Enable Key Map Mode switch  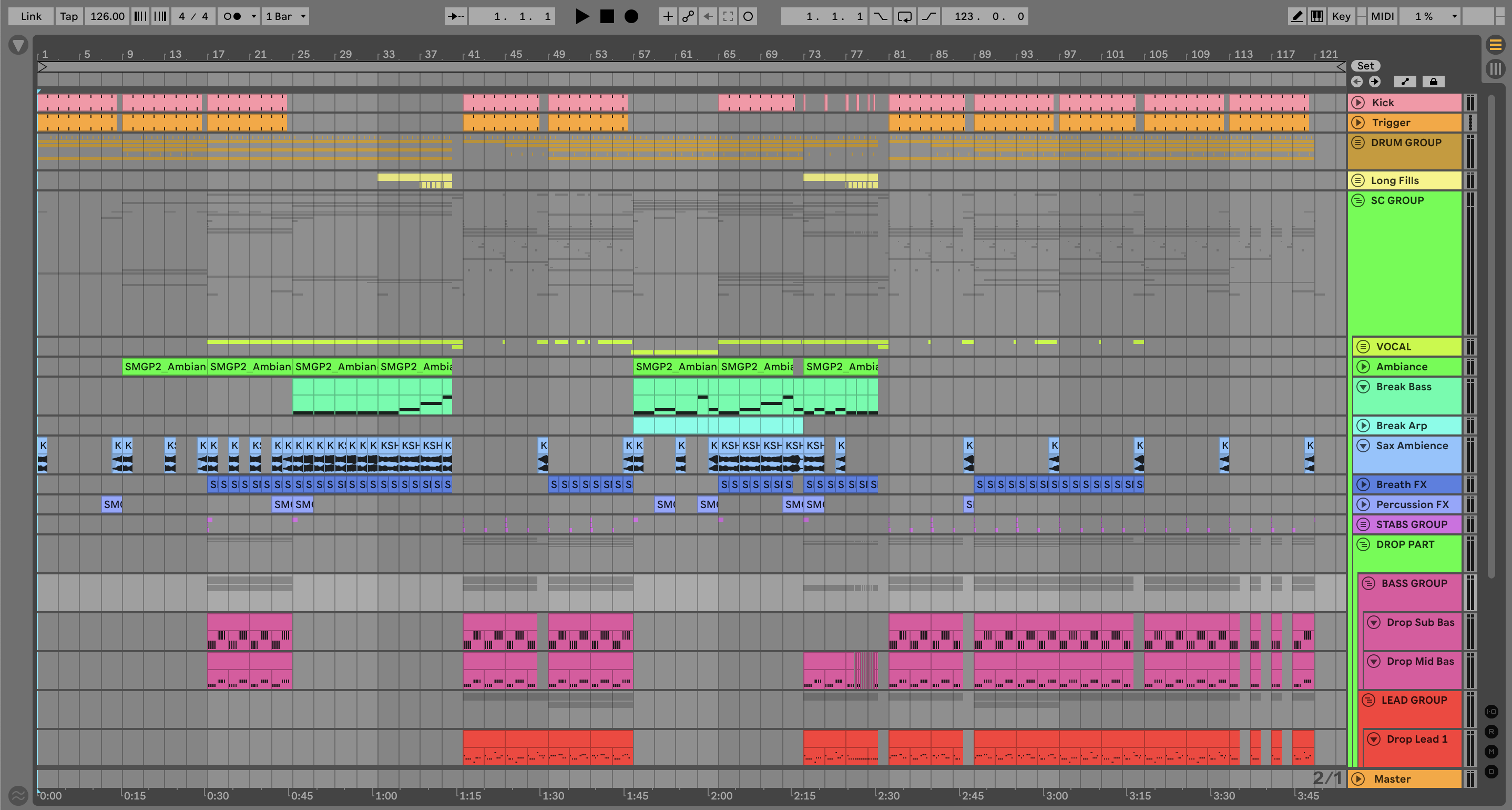click(x=1341, y=16)
